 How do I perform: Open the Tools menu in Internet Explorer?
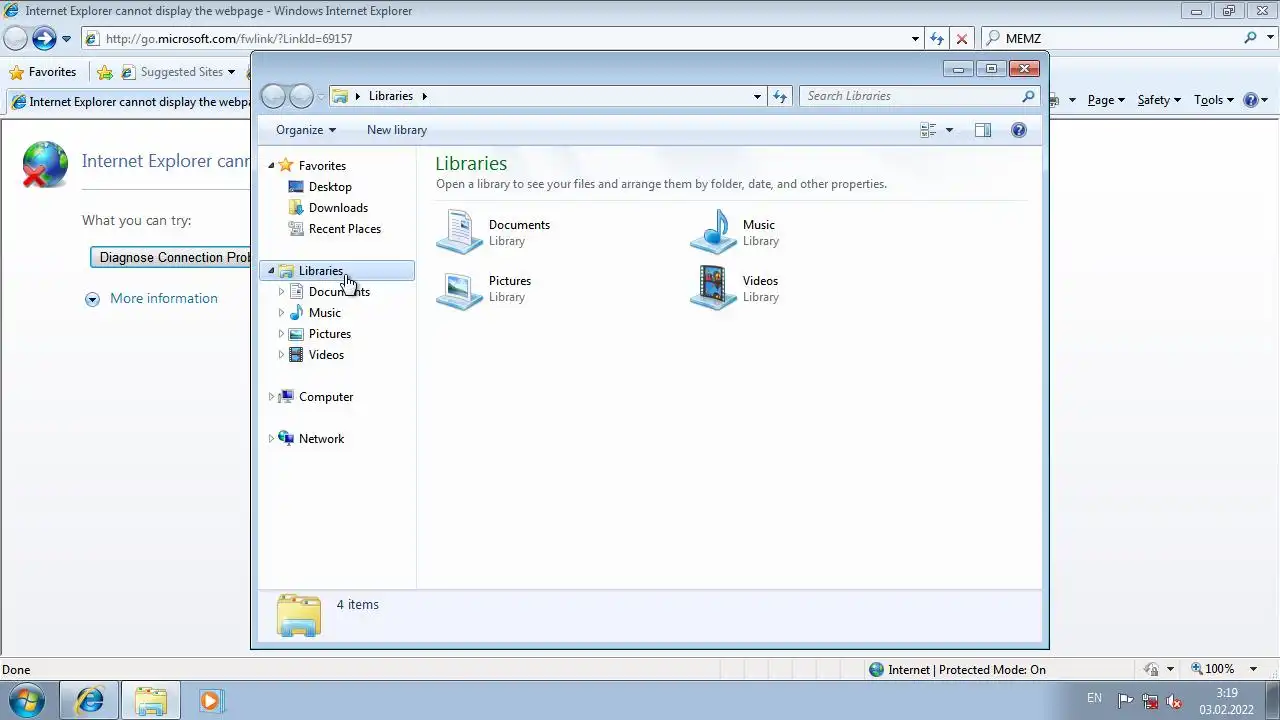tap(1214, 100)
